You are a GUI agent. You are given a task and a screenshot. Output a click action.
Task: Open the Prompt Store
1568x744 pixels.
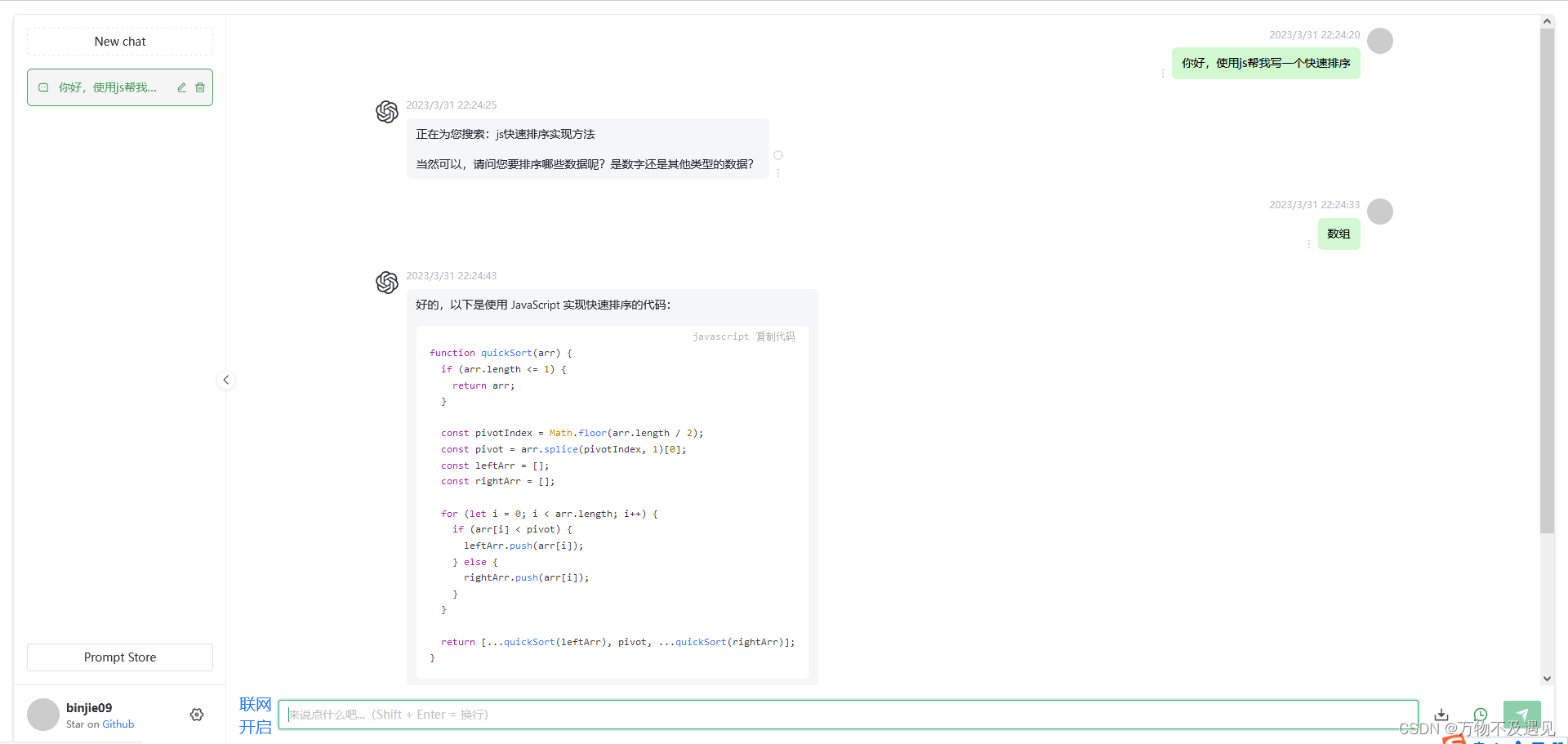tap(120, 657)
